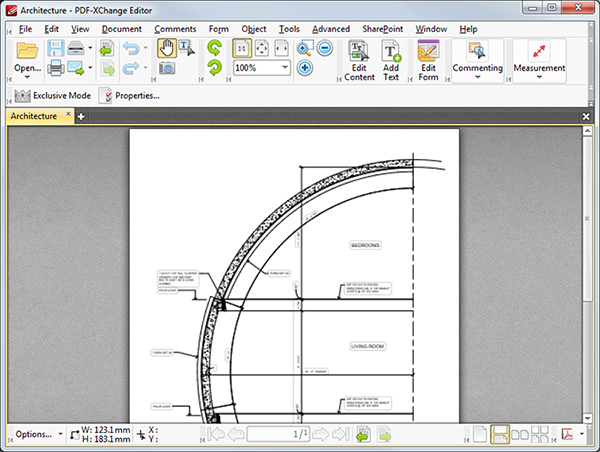Open a file with the Open folder icon
The width and height of the screenshot is (600, 452).
[x=27, y=51]
